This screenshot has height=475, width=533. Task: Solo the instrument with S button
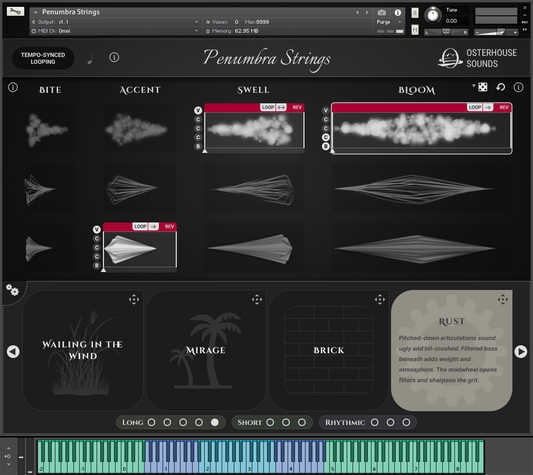click(x=415, y=13)
